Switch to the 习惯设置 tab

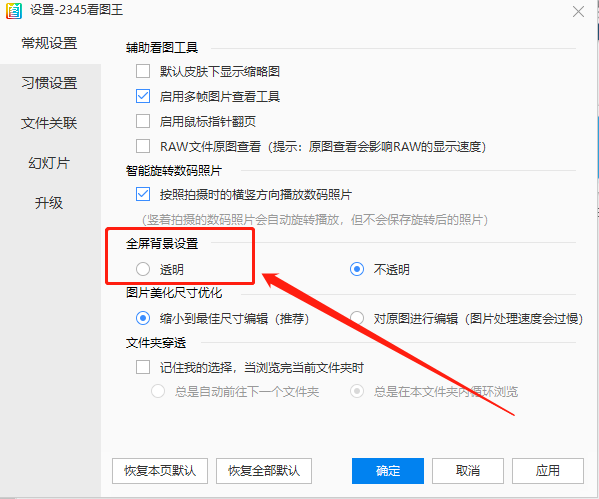pos(49,83)
